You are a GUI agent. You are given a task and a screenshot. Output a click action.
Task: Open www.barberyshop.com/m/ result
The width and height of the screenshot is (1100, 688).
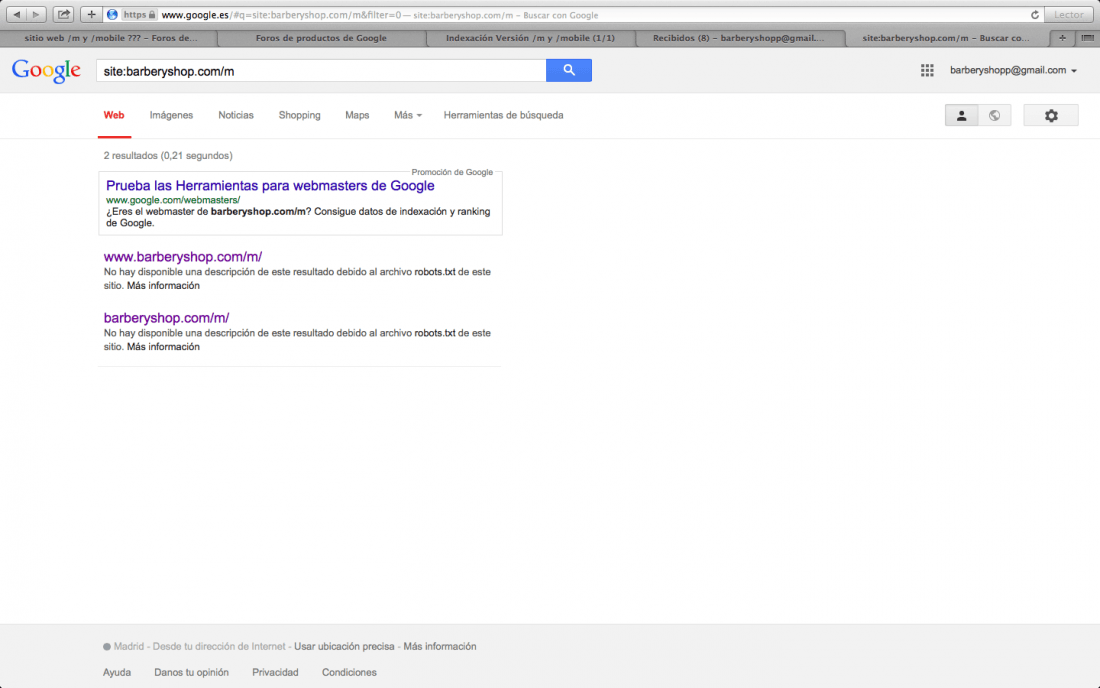coord(182,257)
